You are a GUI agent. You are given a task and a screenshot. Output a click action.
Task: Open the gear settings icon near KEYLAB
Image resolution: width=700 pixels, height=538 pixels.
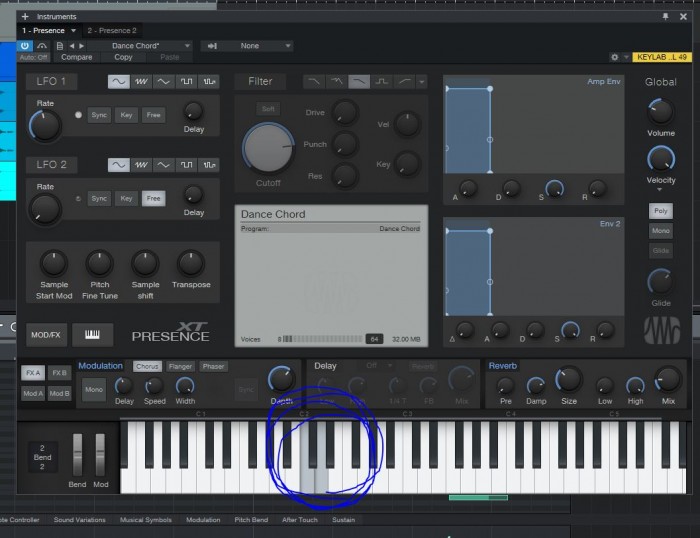615,57
